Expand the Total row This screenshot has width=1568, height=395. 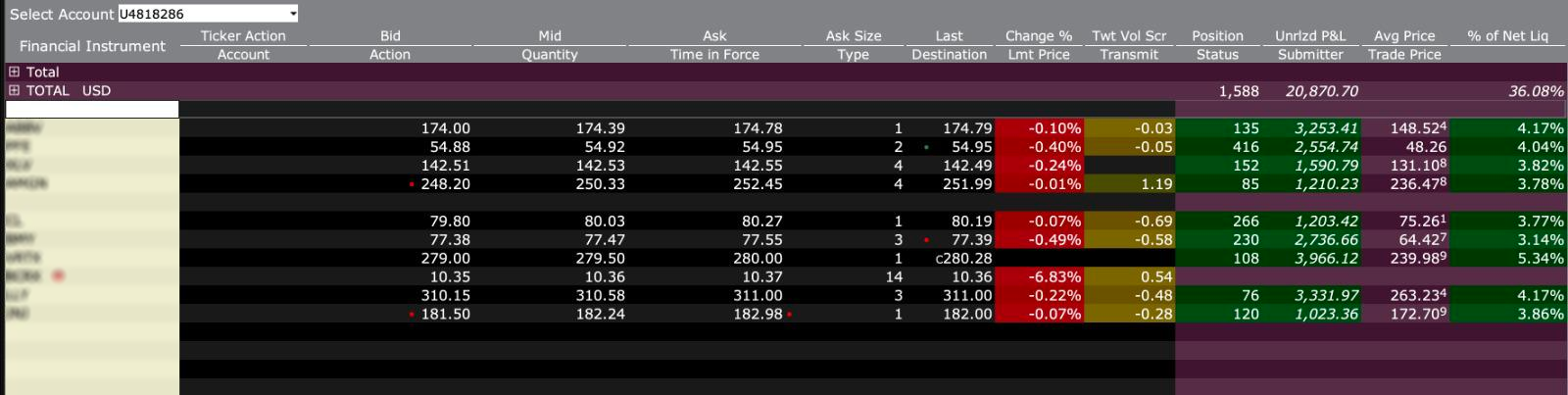14,72
